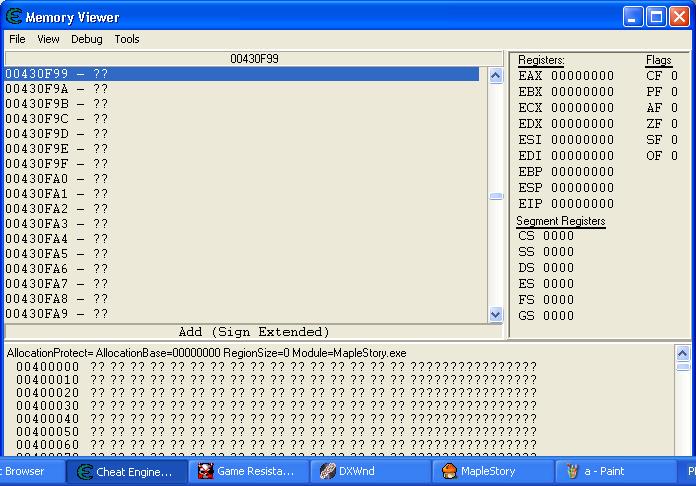Click the 00430F99 address header bar

click(x=254, y=59)
